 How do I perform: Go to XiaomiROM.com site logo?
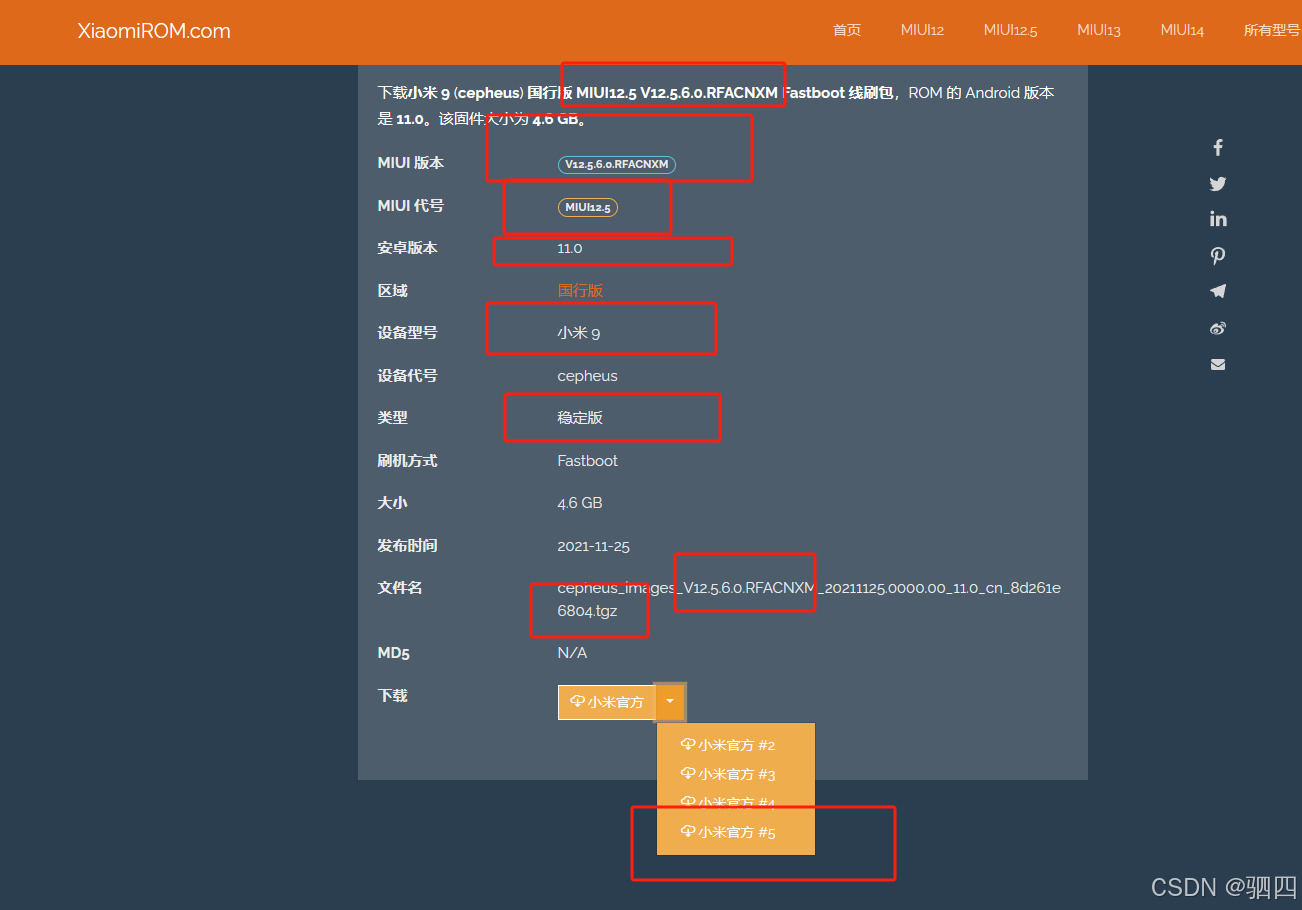point(154,31)
